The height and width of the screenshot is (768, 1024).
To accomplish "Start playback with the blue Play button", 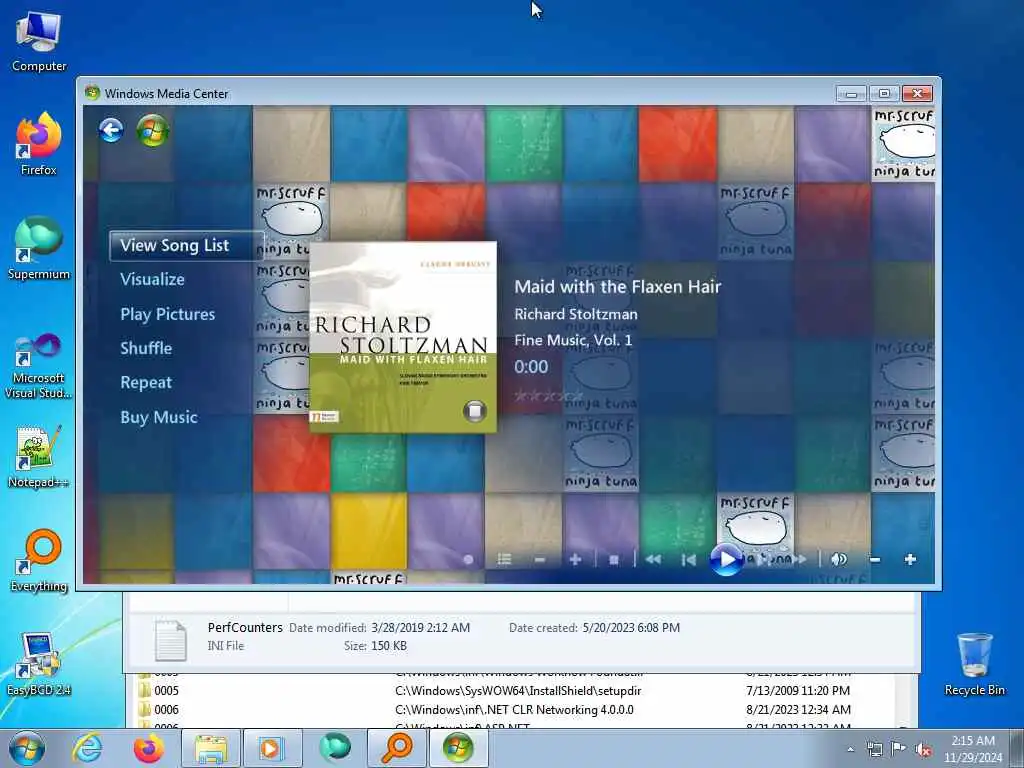I will (x=726, y=560).
